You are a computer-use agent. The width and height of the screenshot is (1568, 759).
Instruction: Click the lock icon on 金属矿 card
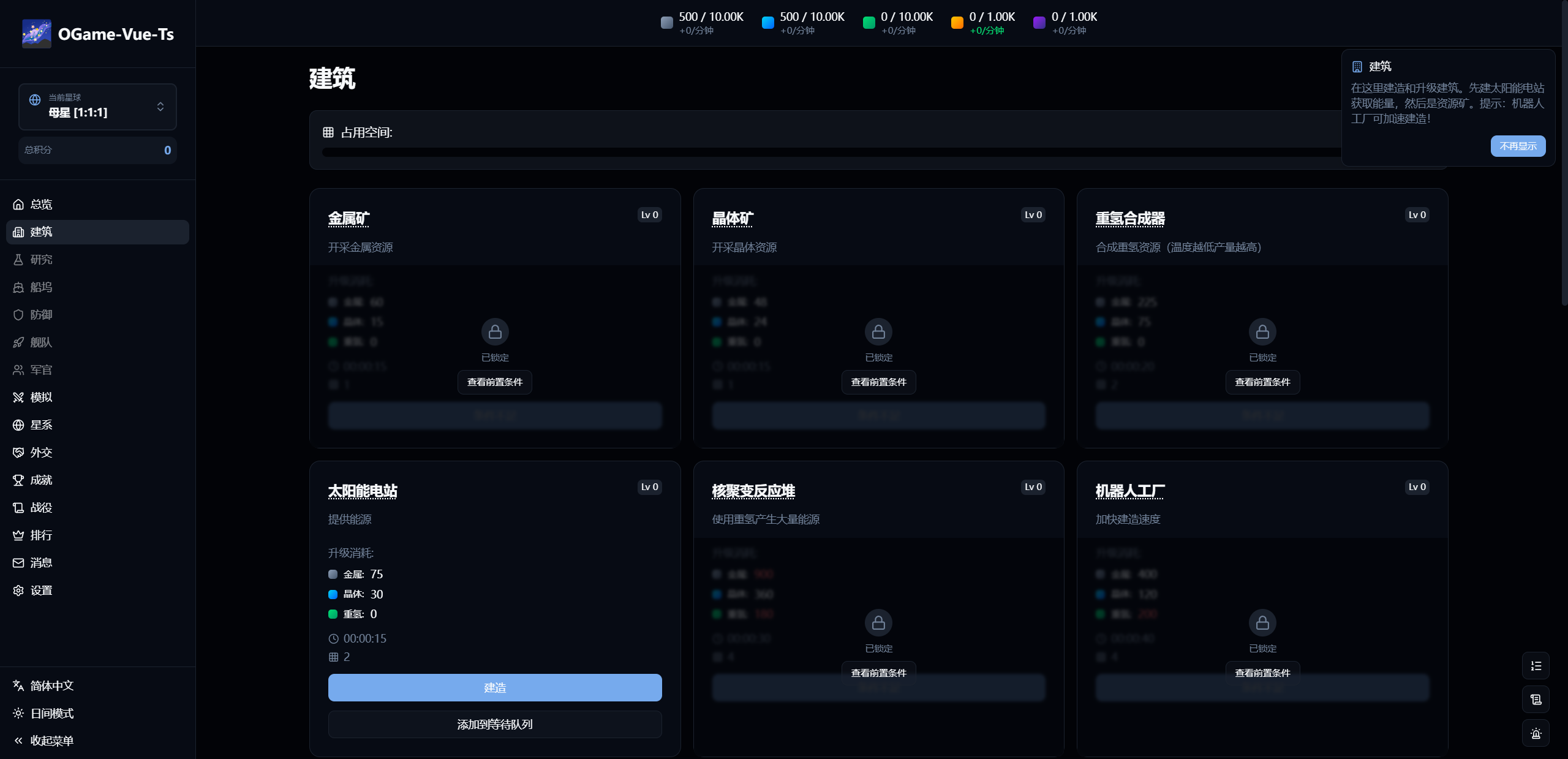click(x=495, y=332)
